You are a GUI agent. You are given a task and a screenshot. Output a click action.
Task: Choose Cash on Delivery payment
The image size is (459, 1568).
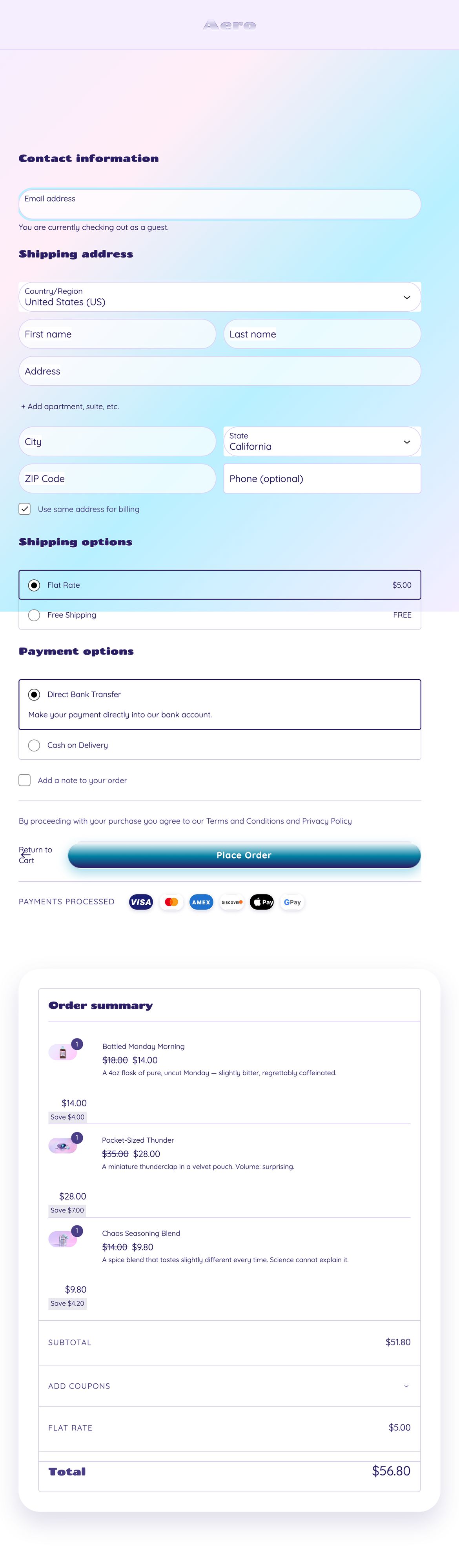[35, 745]
